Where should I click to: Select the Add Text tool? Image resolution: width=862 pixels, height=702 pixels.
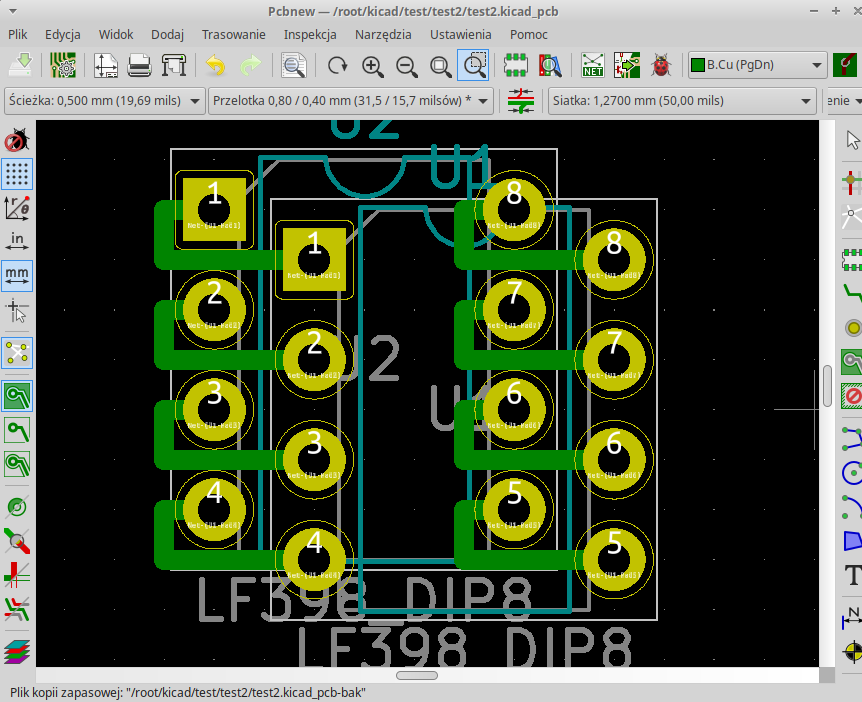point(852,575)
